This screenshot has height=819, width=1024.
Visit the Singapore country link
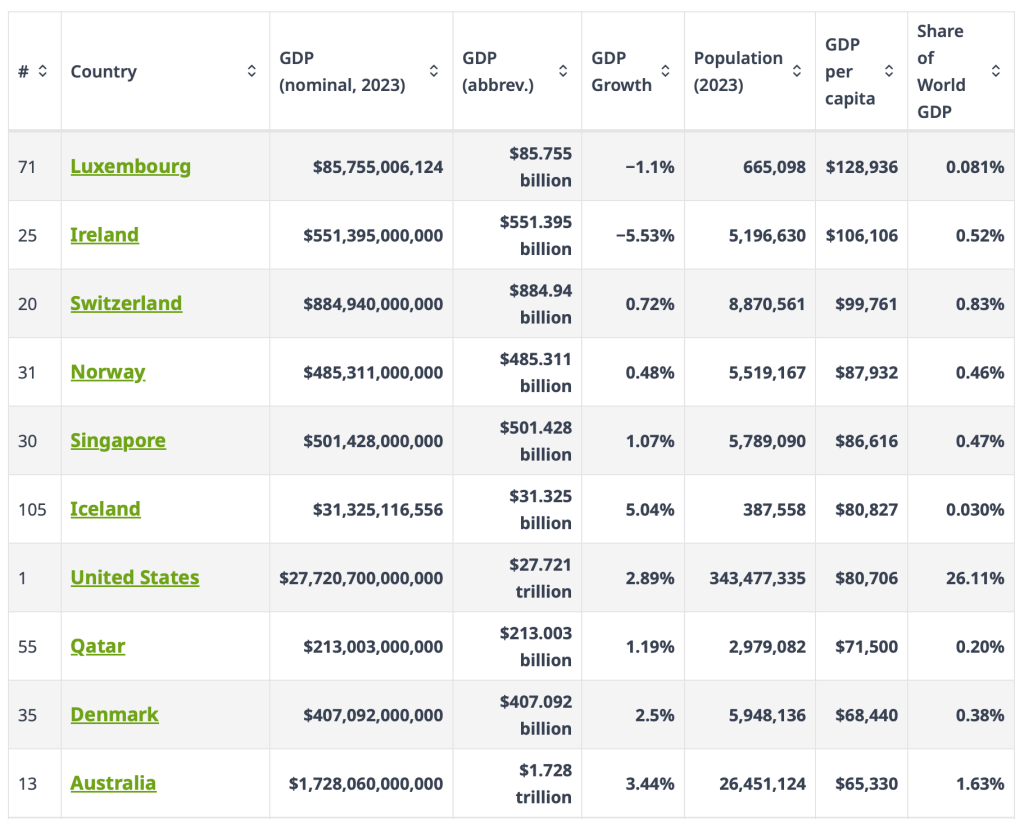pyautogui.click(x=118, y=441)
